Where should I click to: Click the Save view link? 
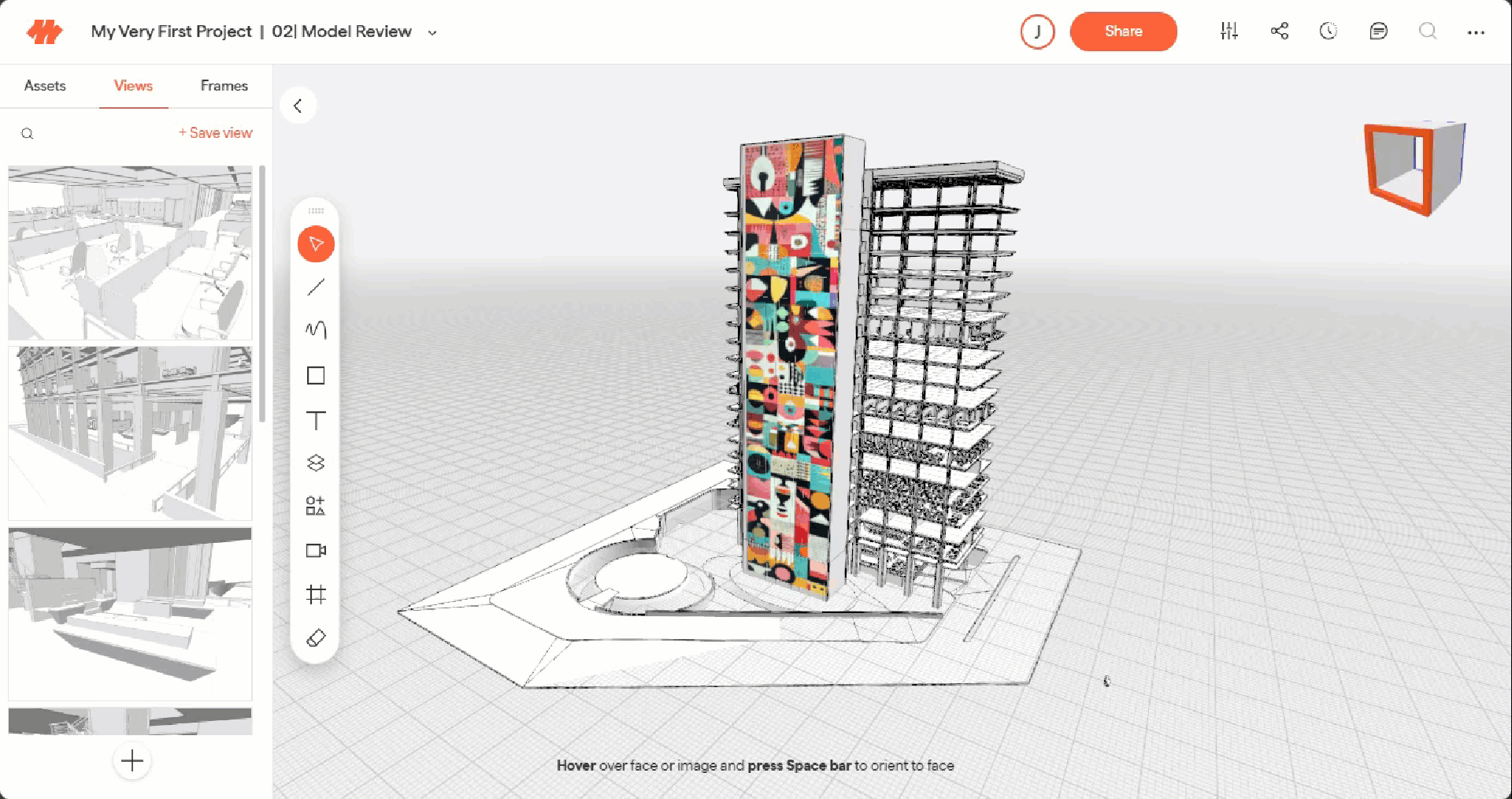click(216, 133)
